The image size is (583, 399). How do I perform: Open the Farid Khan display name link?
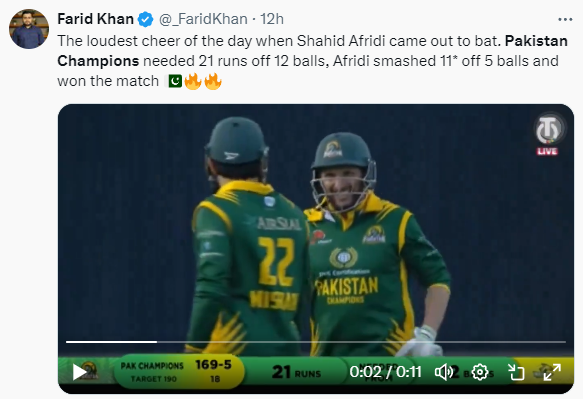pos(96,19)
